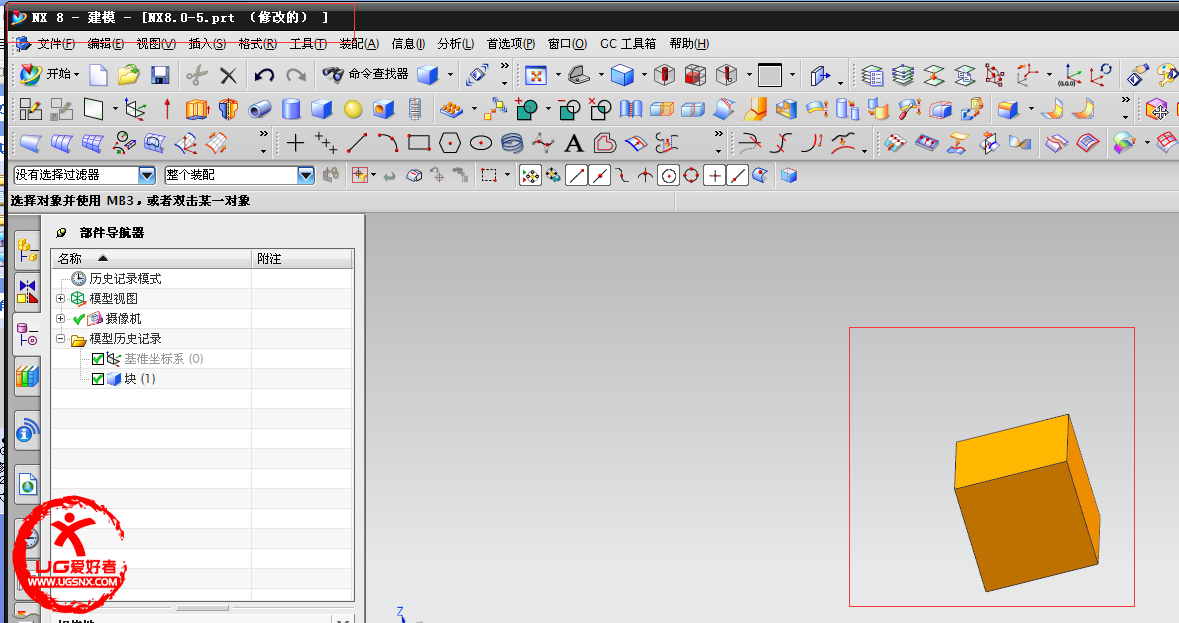This screenshot has width=1179, height=623.
Task: Select the Helix spiral tool
Action: click(512, 142)
